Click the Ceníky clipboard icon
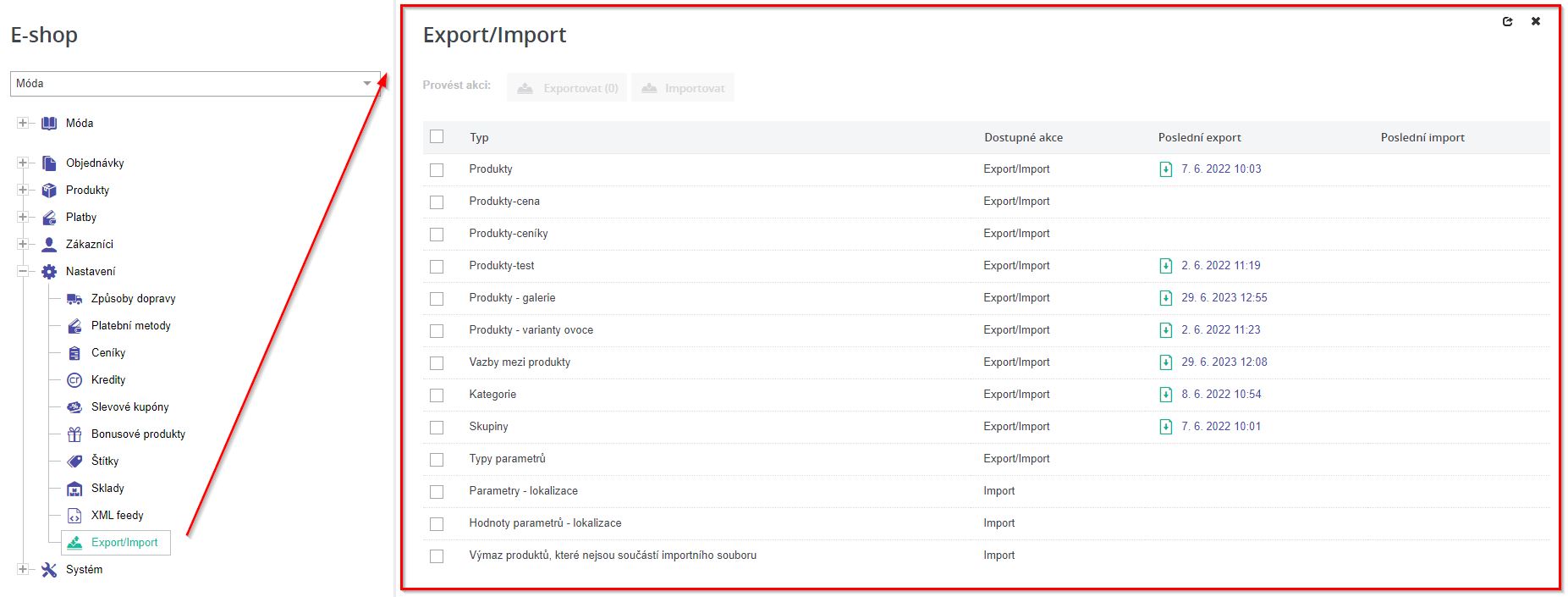 [74, 353]
